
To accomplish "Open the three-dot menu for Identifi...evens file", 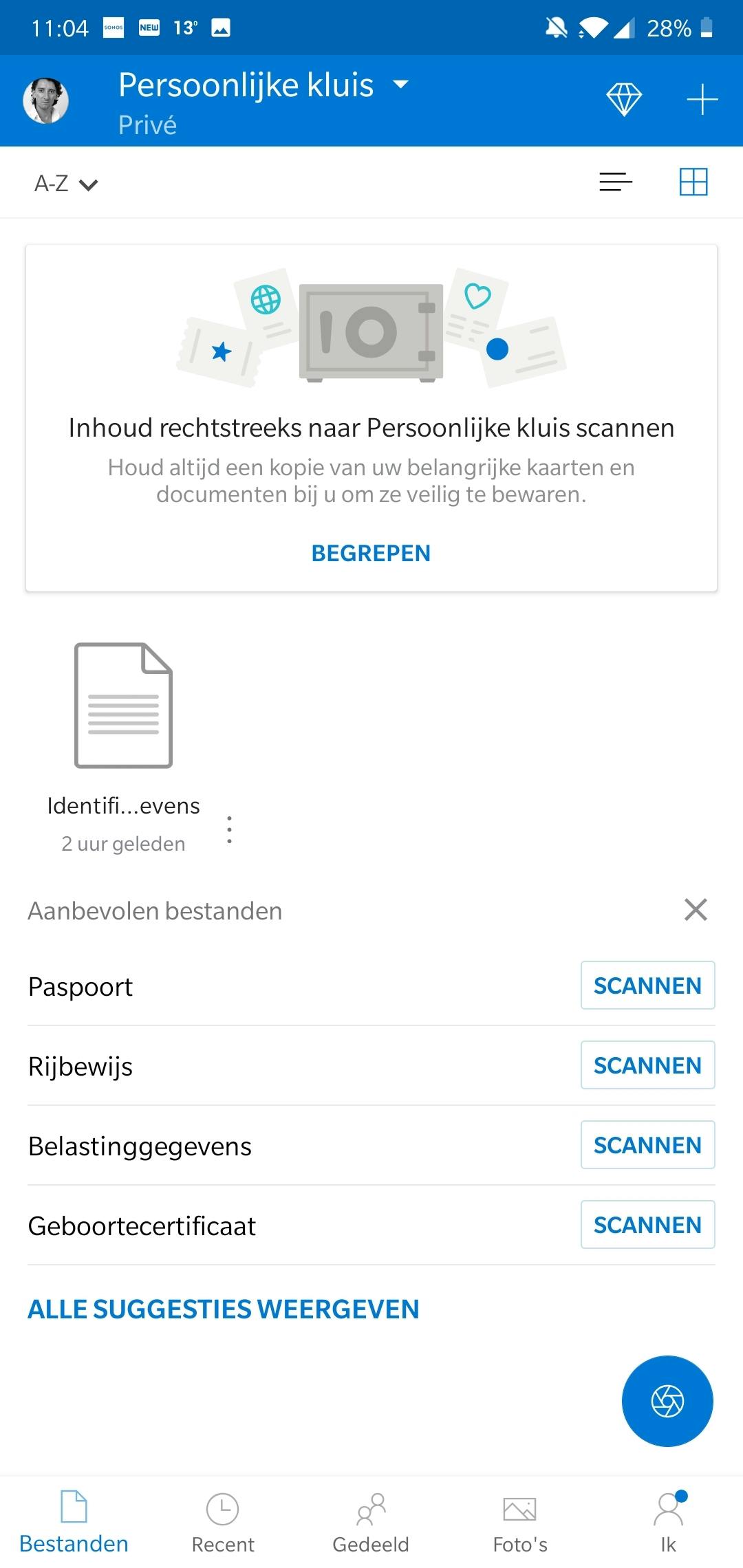I will pyautogui.click(x=229, y=830).
